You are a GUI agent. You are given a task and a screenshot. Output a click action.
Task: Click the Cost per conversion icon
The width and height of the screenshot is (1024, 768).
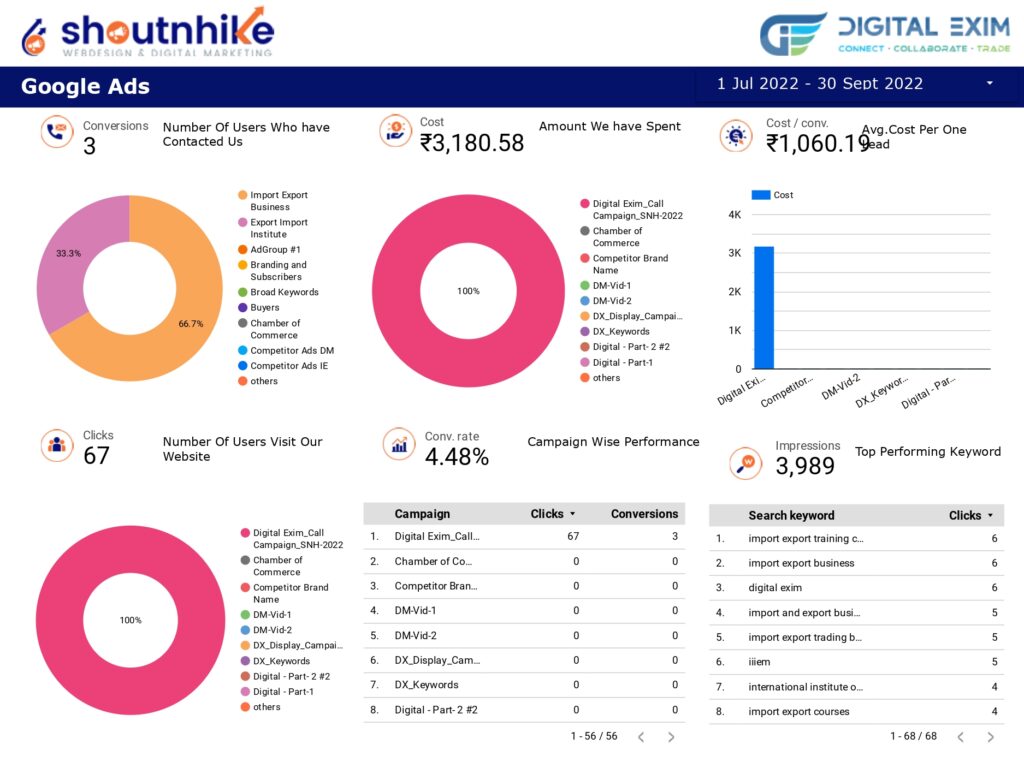[735, 136]
